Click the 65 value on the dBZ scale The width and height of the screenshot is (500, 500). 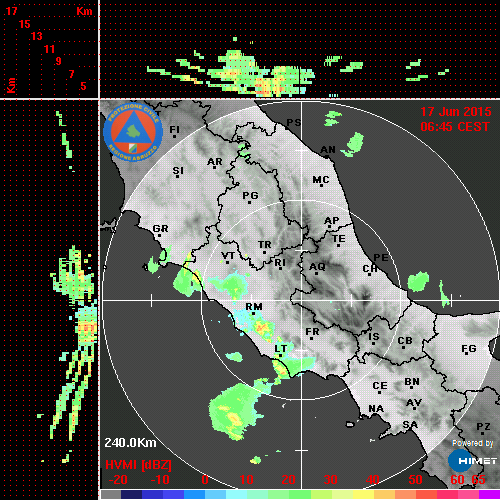(479, 480)
